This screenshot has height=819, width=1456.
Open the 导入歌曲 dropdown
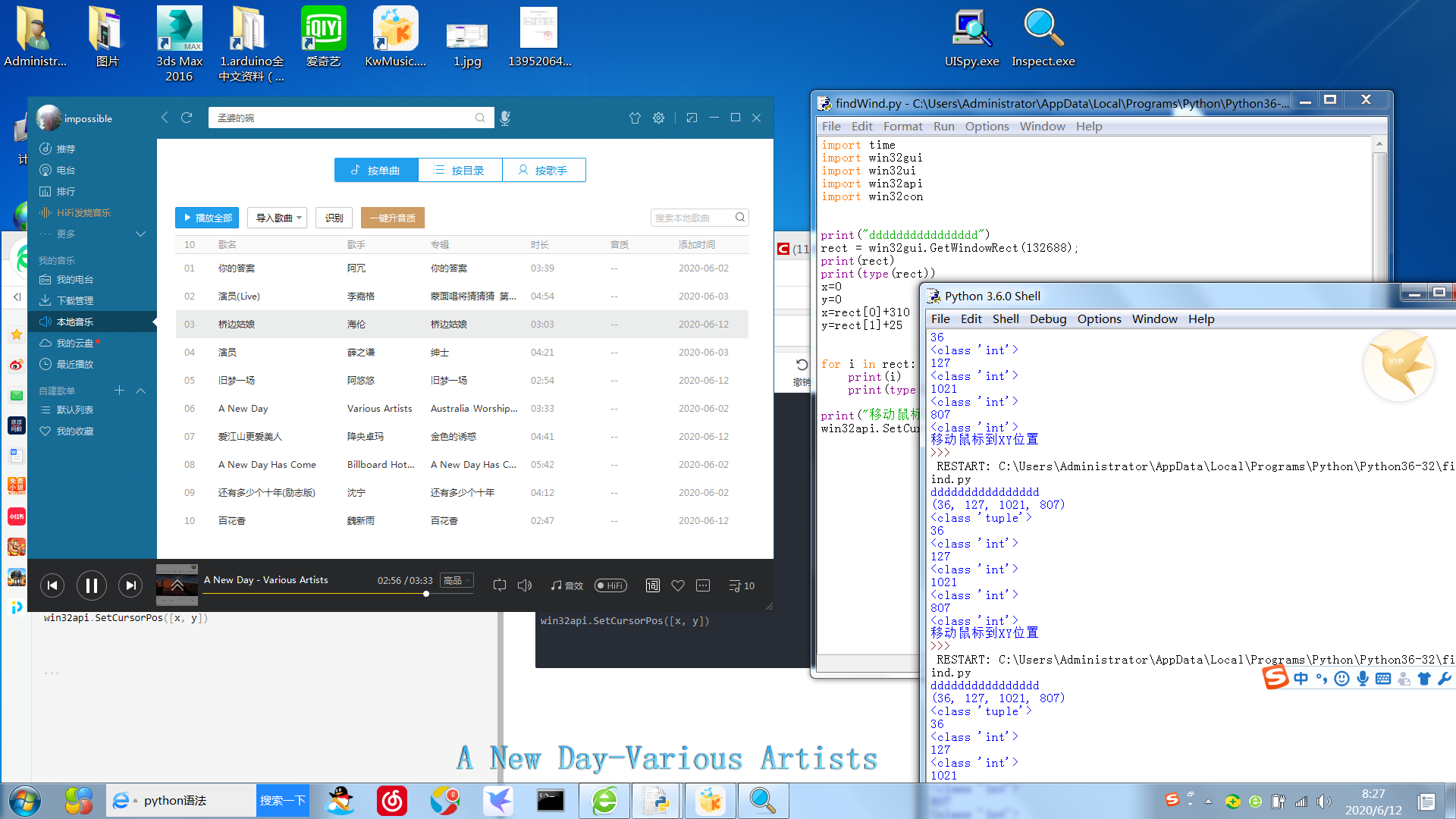coord(278,218)
